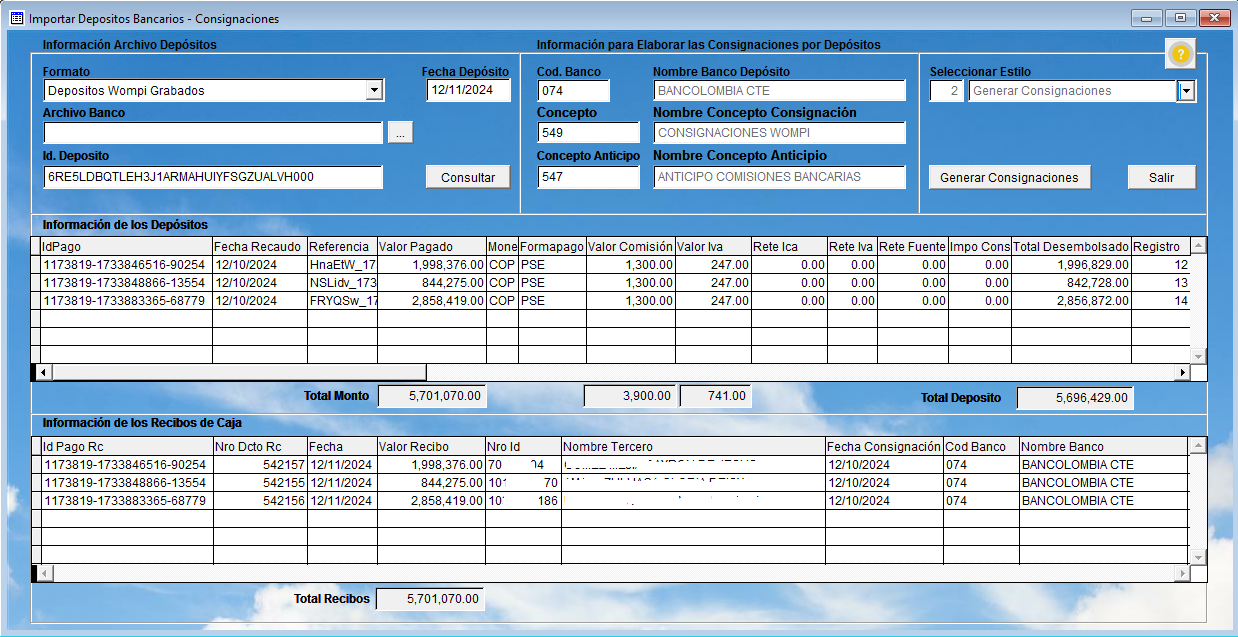Click the deposits grid horizontal scroll left arrow

pyautogui.click(x=42, y=372)
